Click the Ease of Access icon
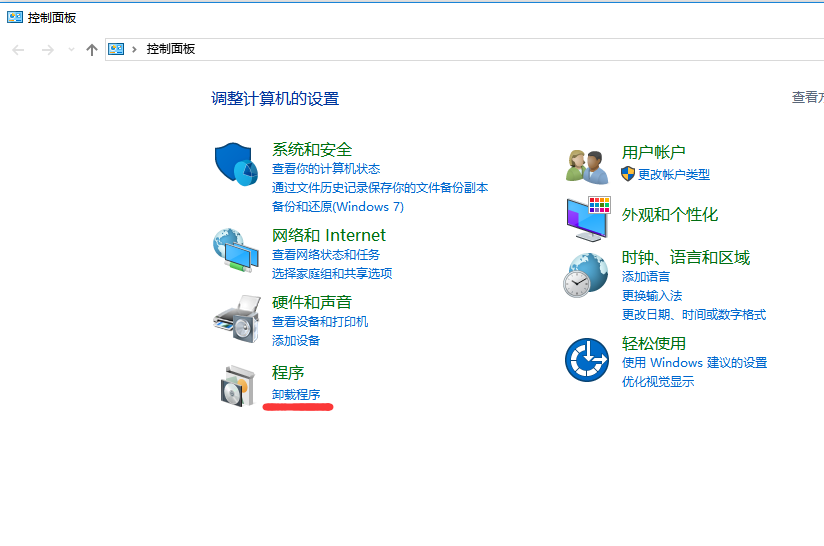This screenshot has height=546, width=824. point(587,360)
